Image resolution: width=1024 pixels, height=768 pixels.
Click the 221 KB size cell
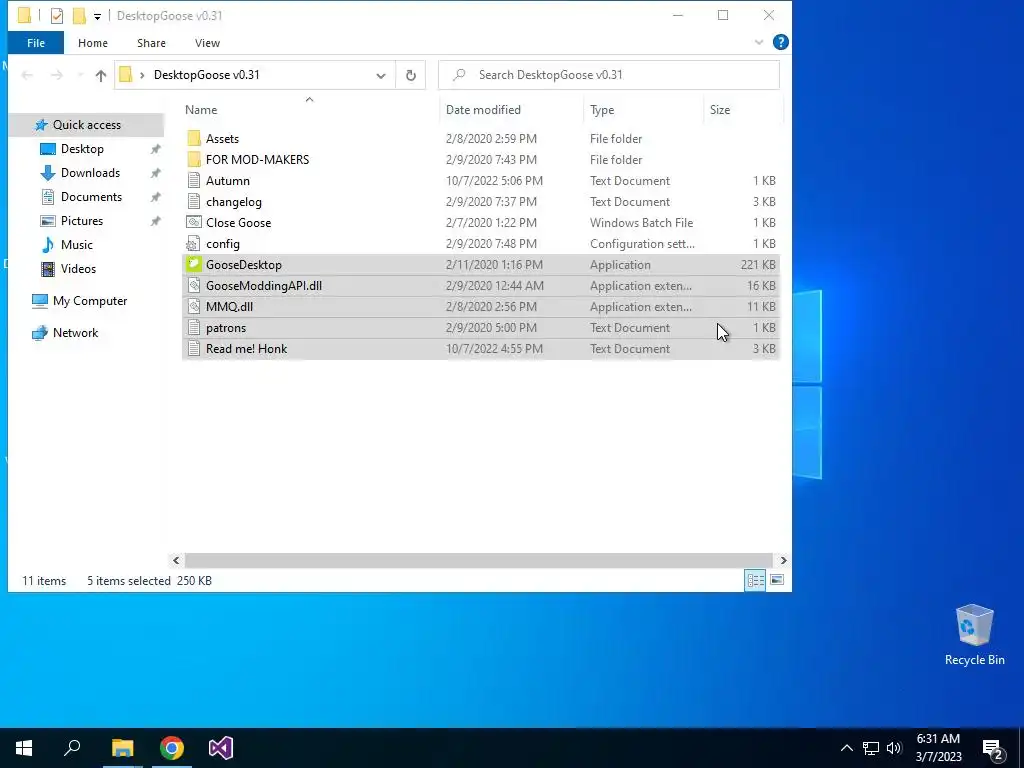pyautogui.click(x=758, y=264)
